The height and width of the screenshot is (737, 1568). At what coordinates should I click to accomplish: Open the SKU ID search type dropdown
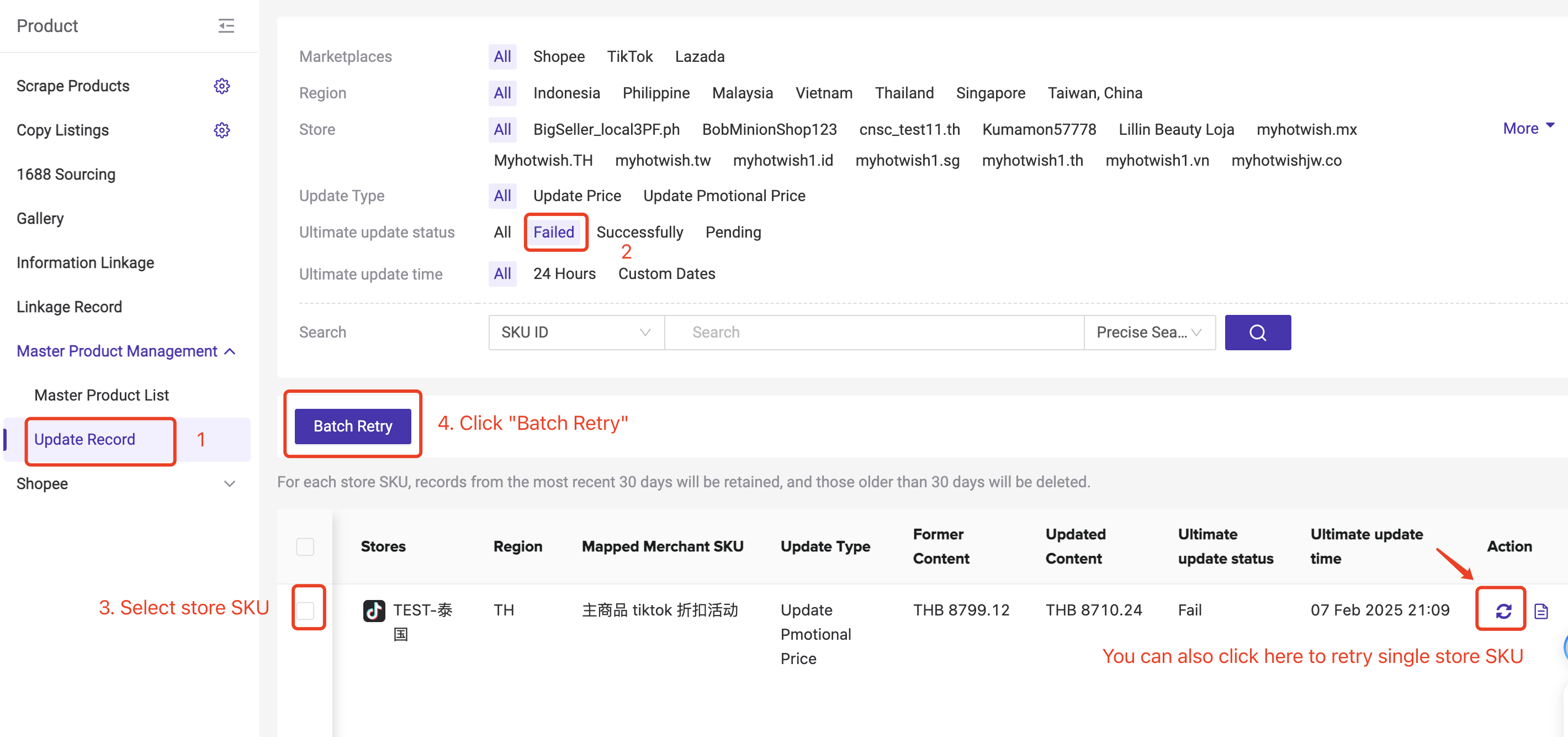pos(575,333)
